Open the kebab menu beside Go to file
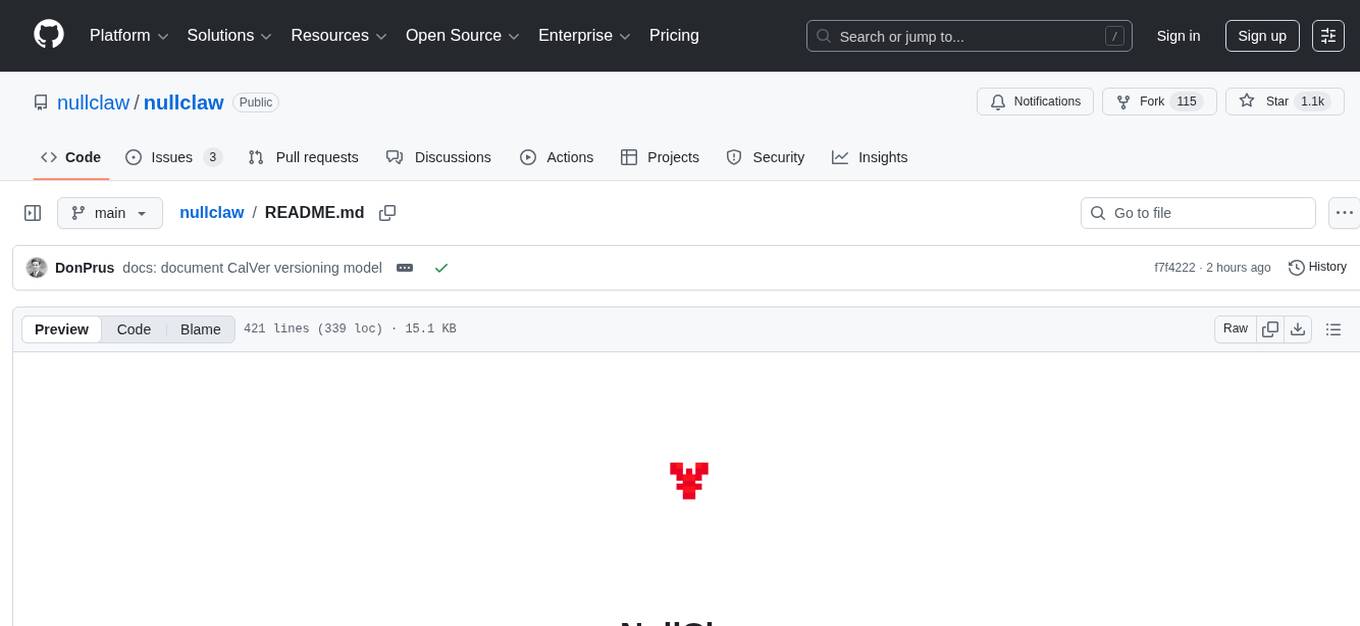The width and height of the screenshot is (1360, 626). (1344, 212)
